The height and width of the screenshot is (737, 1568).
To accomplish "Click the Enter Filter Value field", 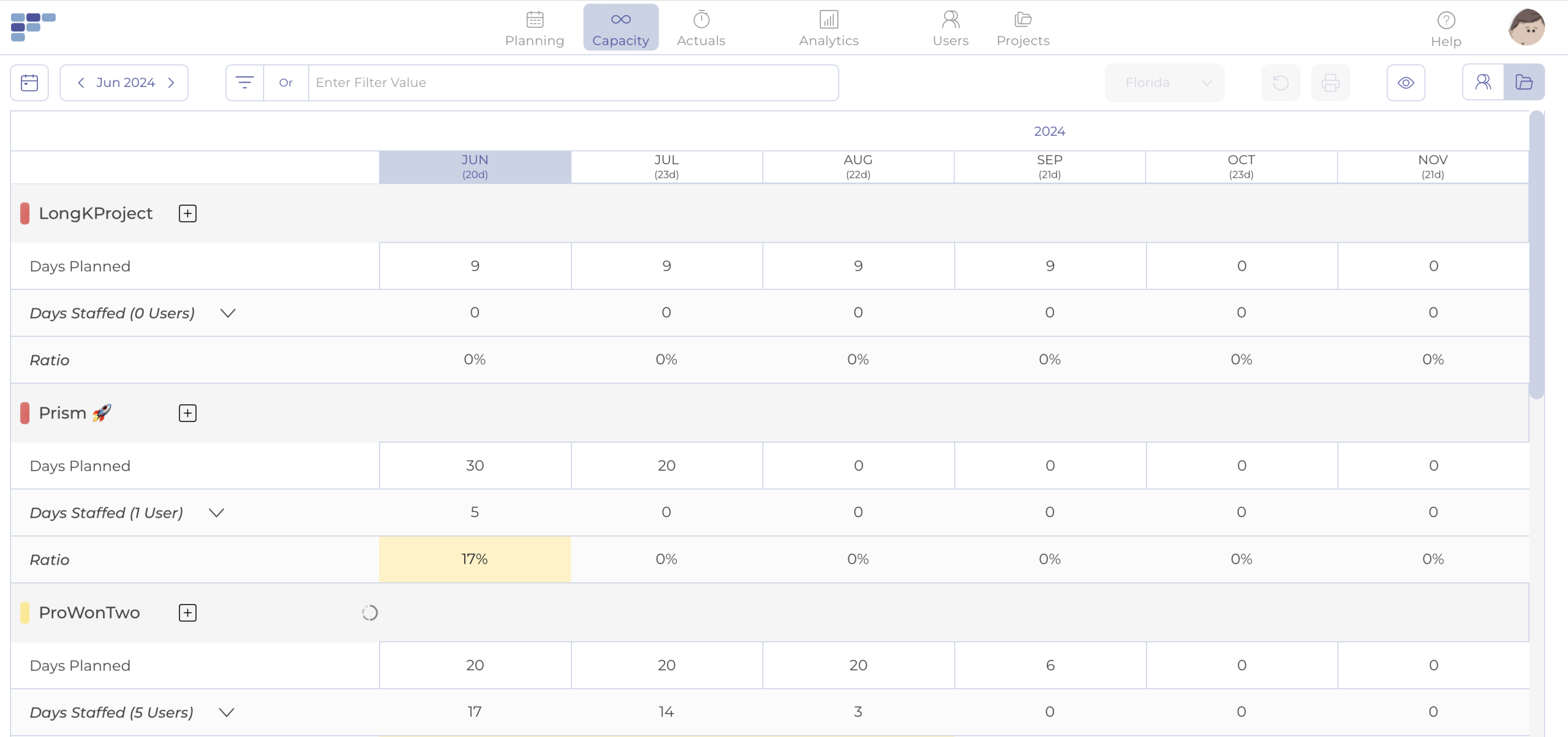I will 573,83.
